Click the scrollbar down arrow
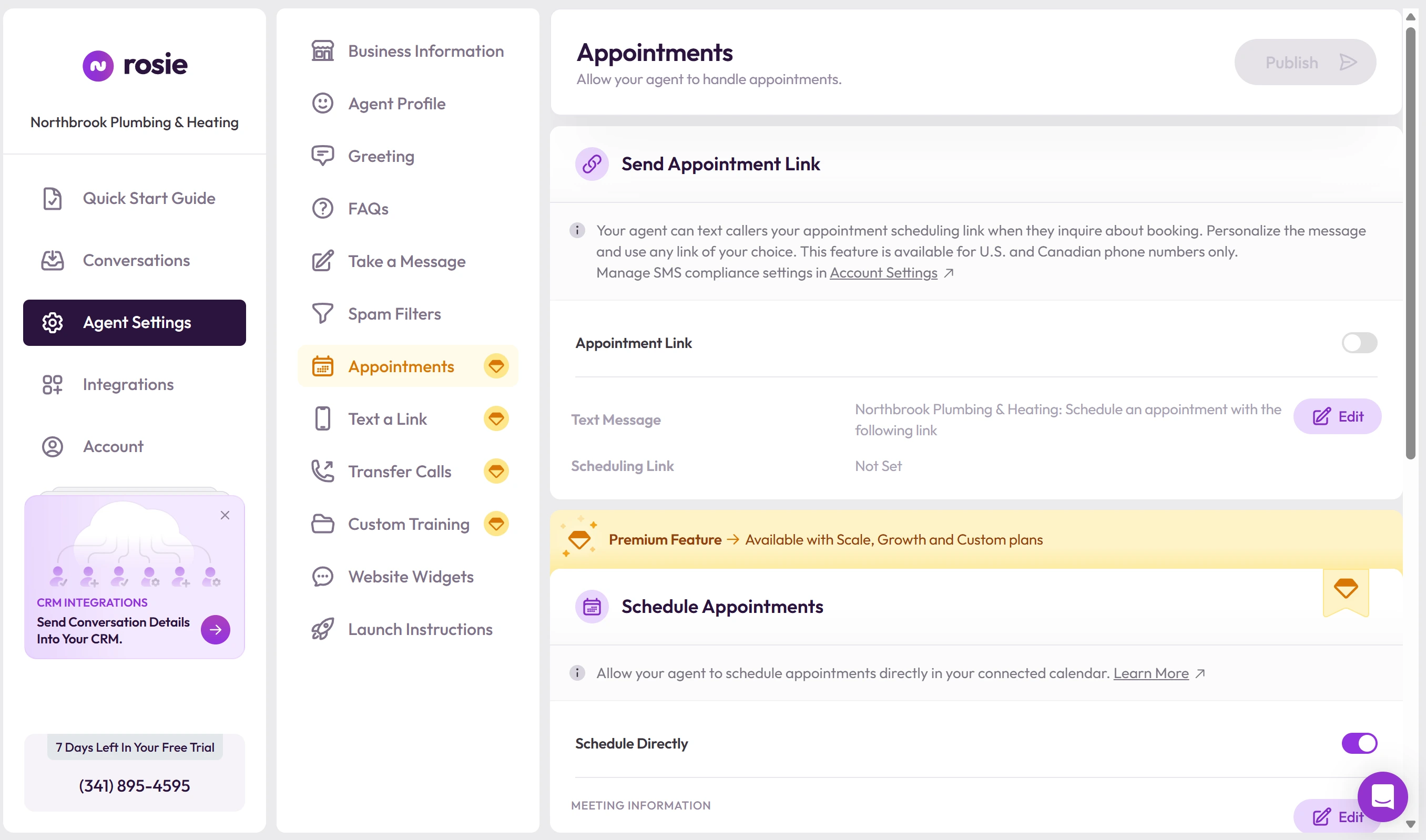 pyautogui.click(x=1411, y=825)
